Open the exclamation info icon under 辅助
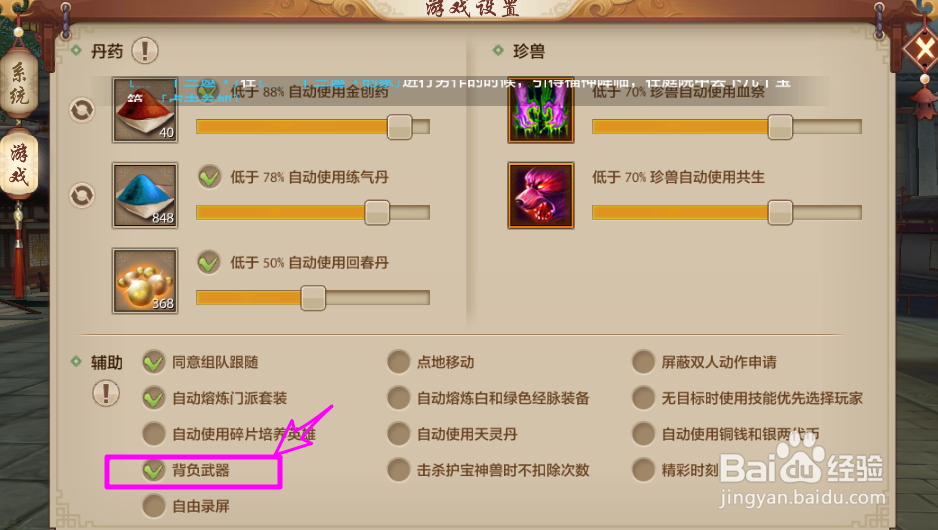The width and height of the screenshot is (938, 530). [x=106, y=394]
